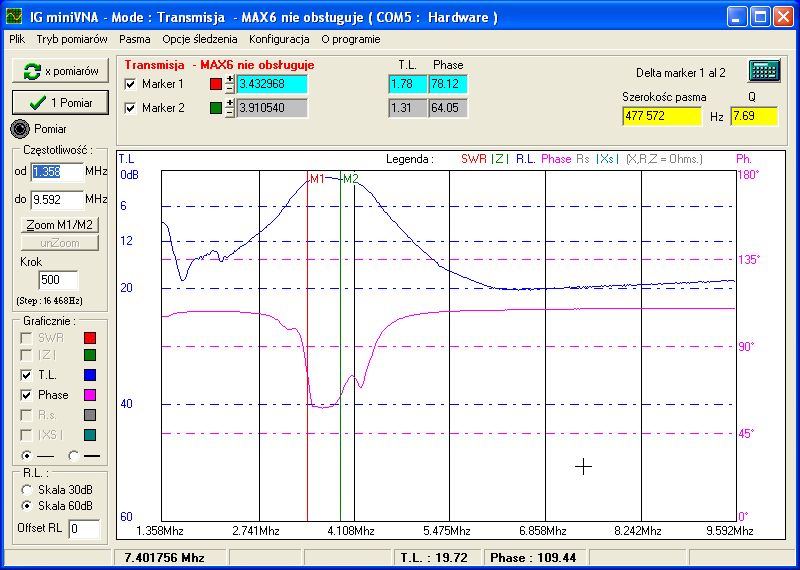The image size is (800, 570).
Task: Select the Skala 30dB radio button
Action: click(26, 489)
